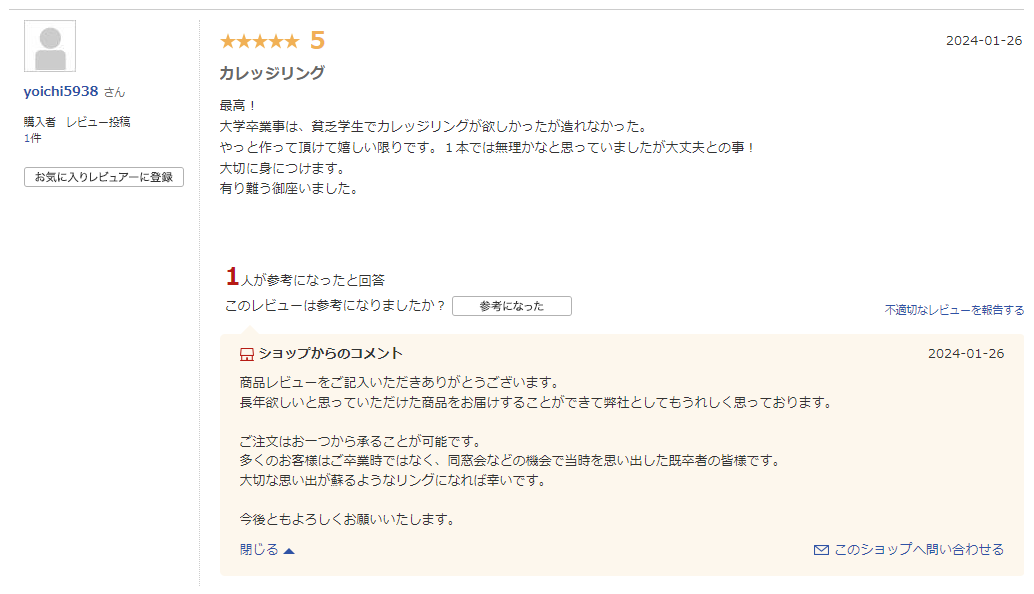
Task: Click the review date at top right
Action: point(983,41)
